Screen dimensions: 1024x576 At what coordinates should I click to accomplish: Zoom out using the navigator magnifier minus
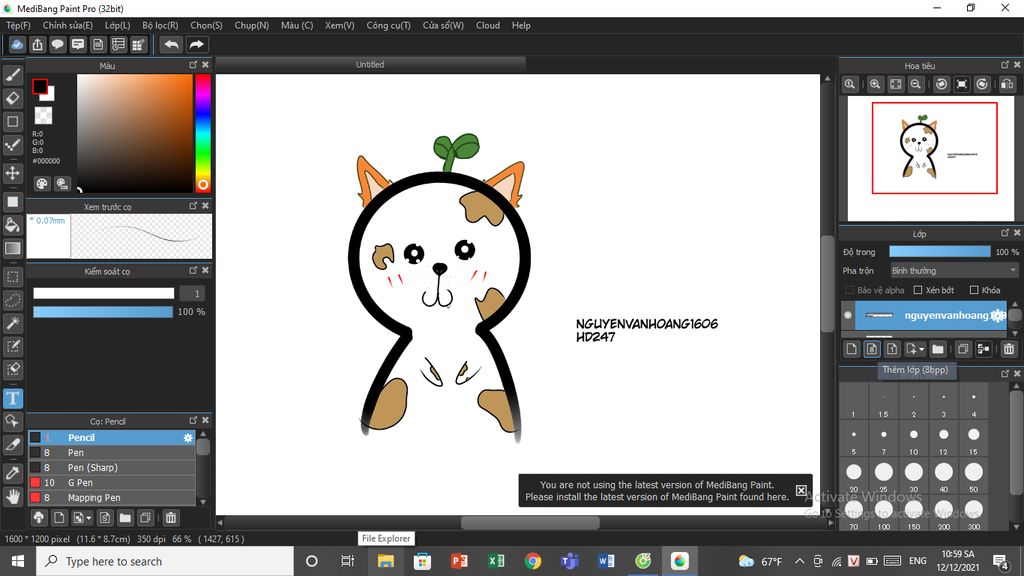(916, 84)
